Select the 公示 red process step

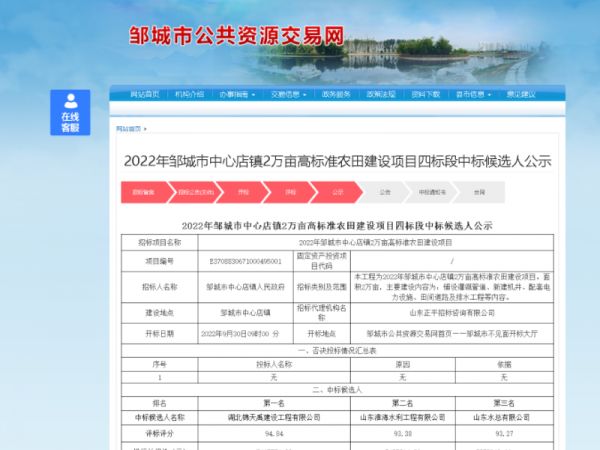337,192
